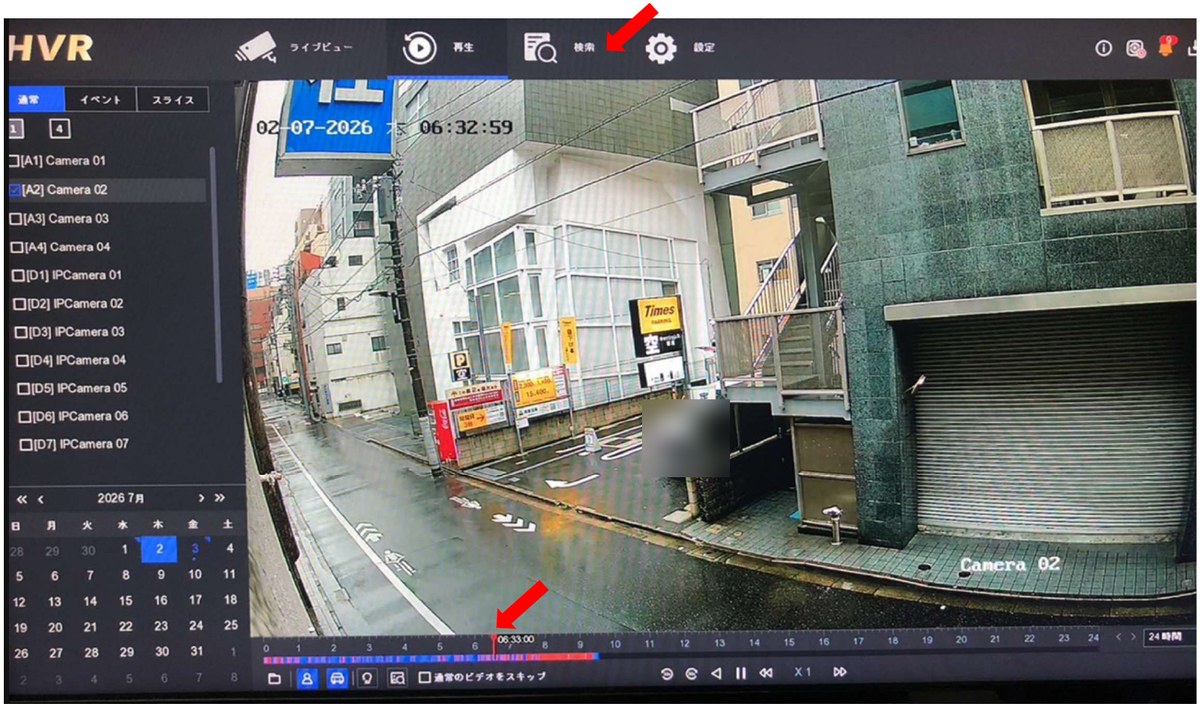Image resolution: width=1200 pixels, height=707 pixels.
Task: Click the X1 playback speed indicator
Action: pos(802,673)
